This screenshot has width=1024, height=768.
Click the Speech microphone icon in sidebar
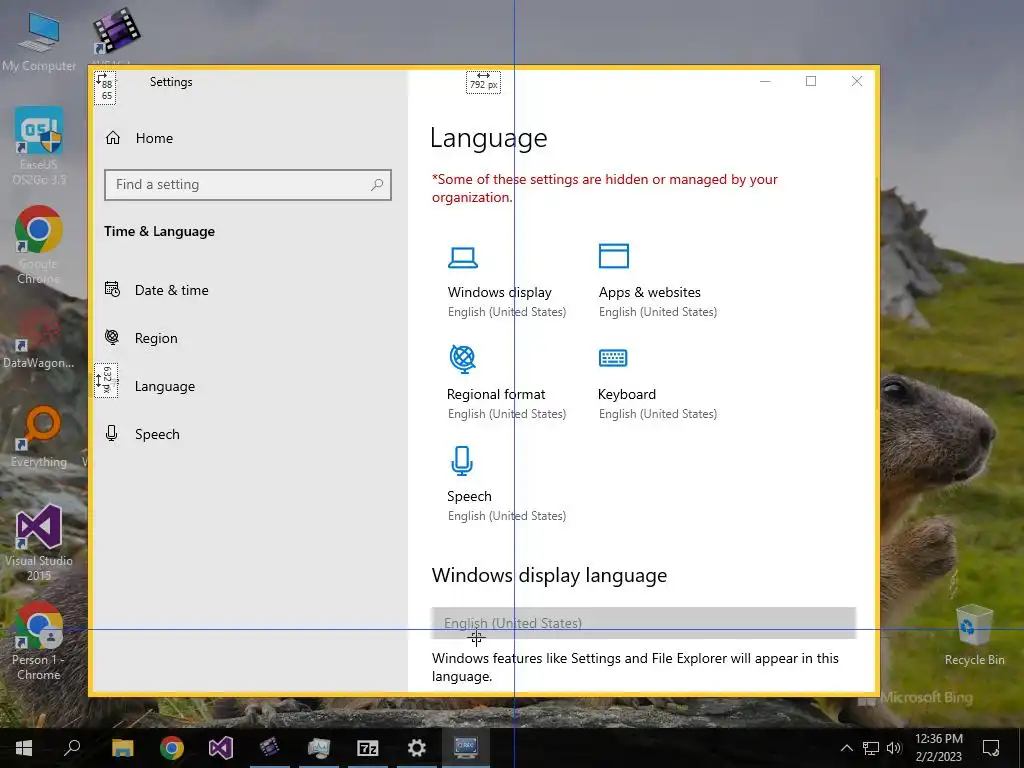pyautogui.click(x=112, y=433)
